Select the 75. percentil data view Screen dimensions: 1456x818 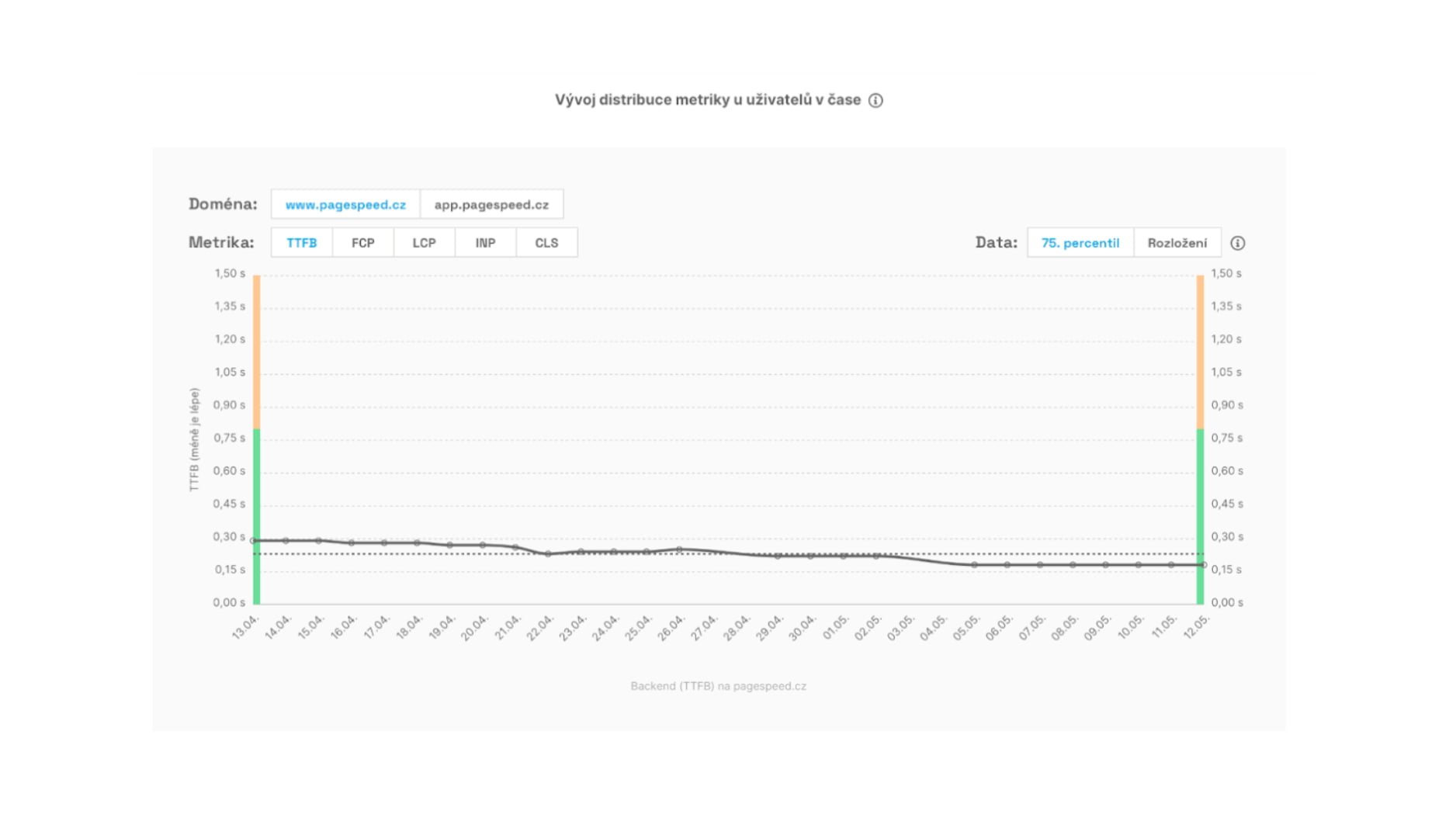click(1080, 242)
